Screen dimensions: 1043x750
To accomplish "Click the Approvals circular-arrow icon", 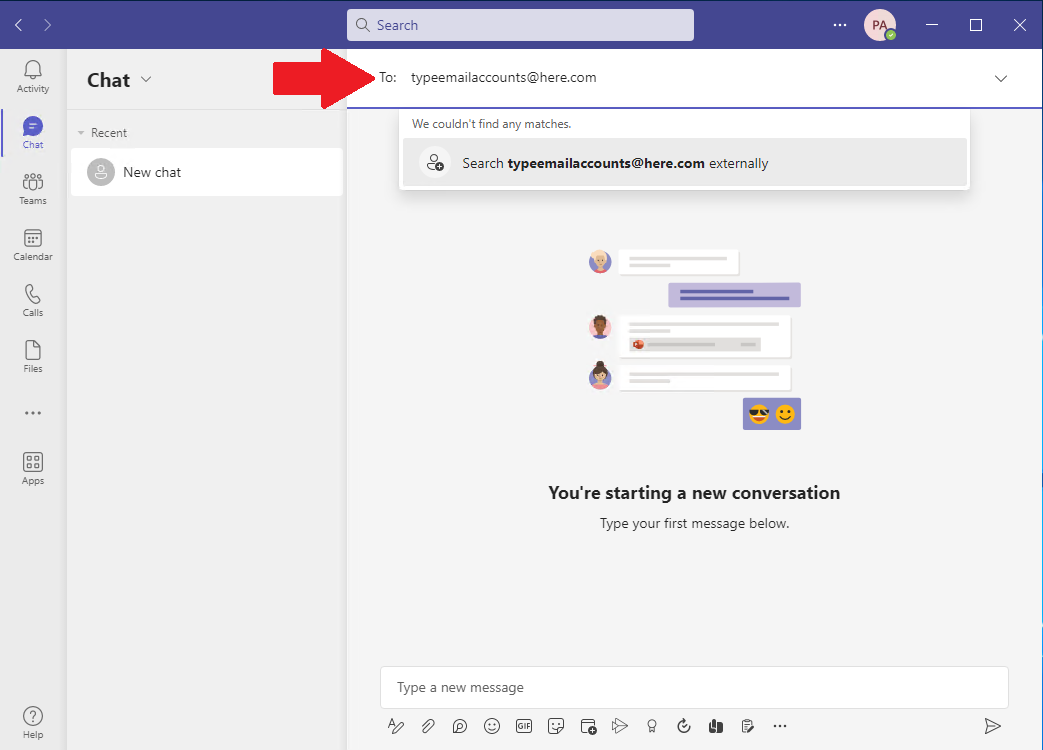I will pyautogui.click(x=684, y=726).
